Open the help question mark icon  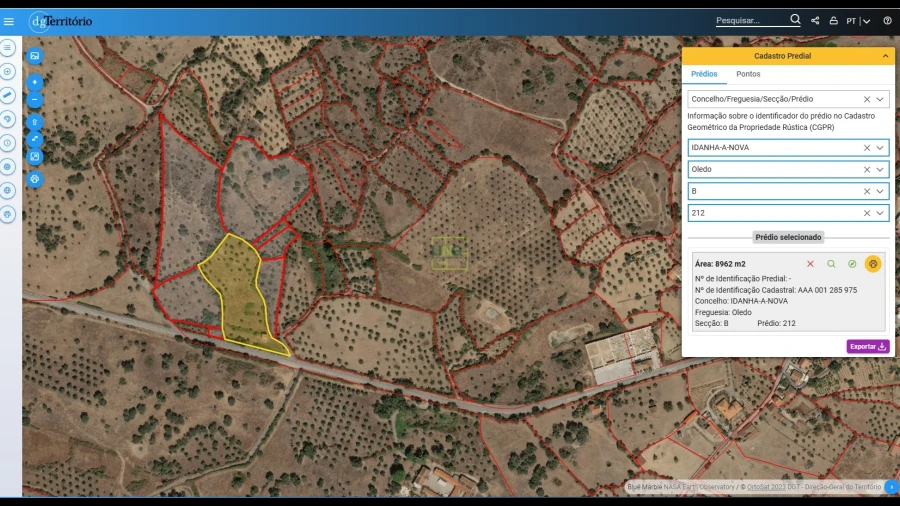click(x=887, y=21)
